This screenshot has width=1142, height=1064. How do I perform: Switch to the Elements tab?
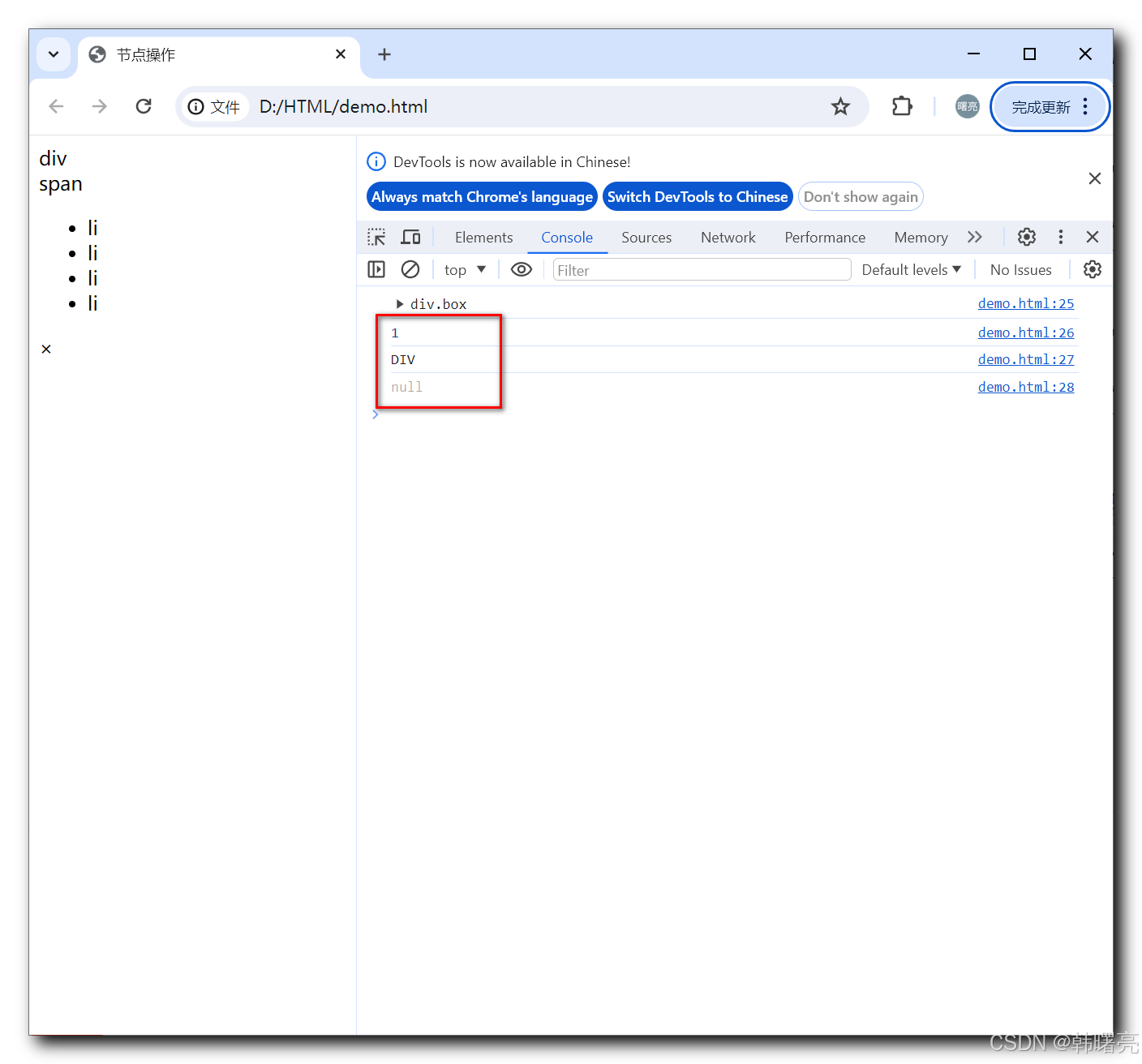(484, 238)
